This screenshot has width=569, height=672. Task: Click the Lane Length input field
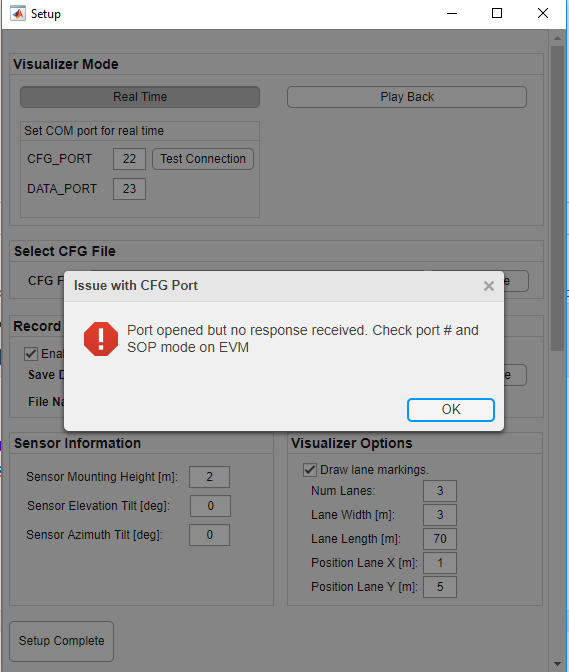pyautogui.click(x=440, y=539)
